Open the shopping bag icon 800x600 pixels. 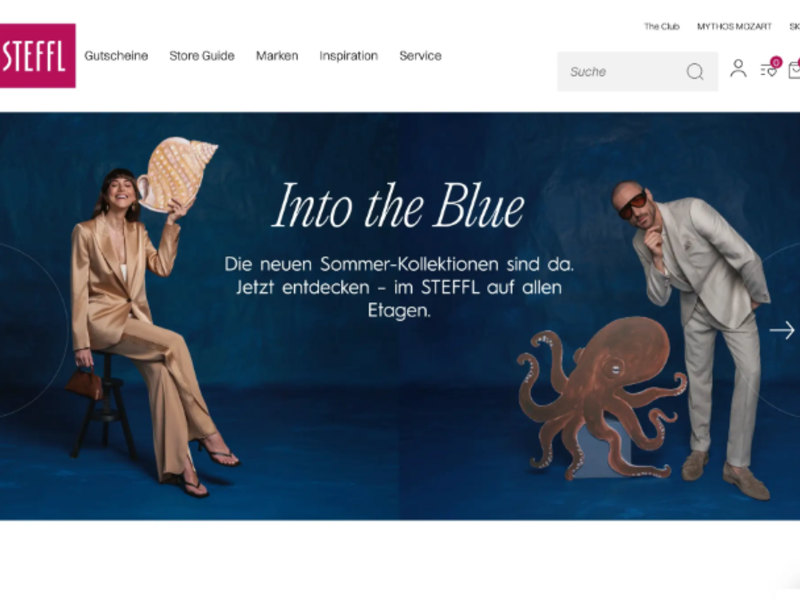794,70
